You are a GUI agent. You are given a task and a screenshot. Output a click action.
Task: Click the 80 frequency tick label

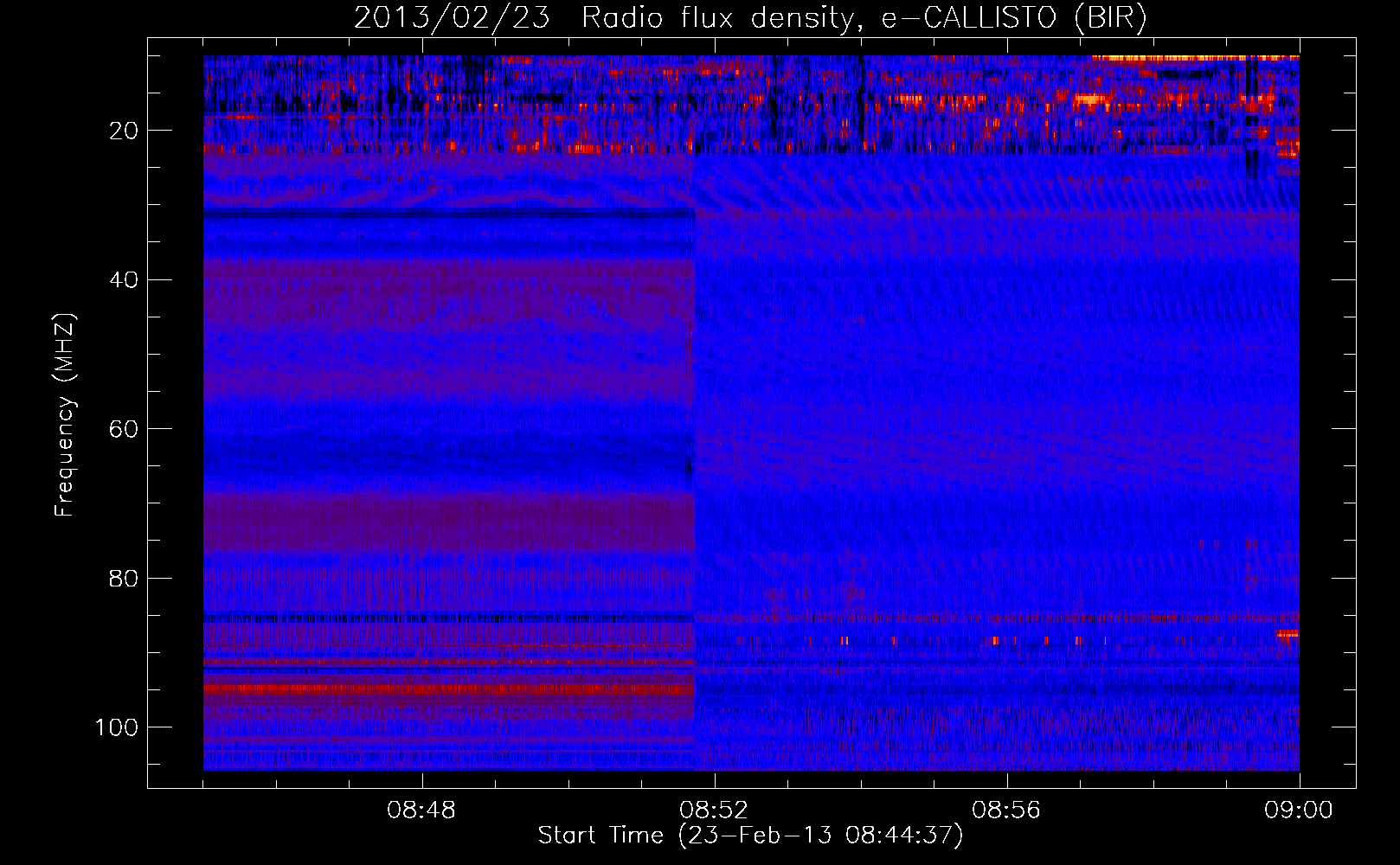(125, 579)
